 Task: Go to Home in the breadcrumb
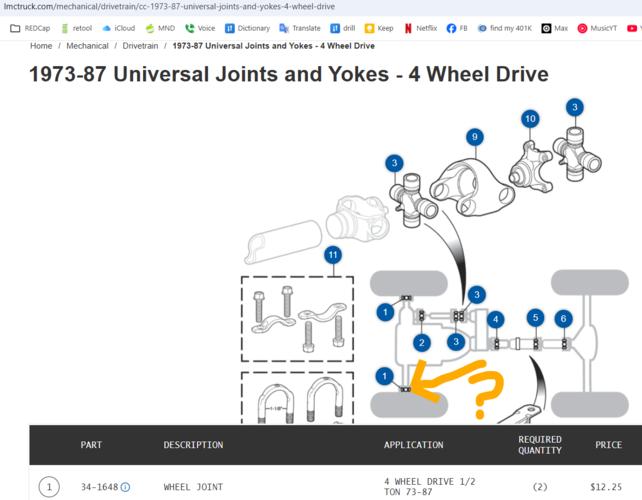coord(41,46)
